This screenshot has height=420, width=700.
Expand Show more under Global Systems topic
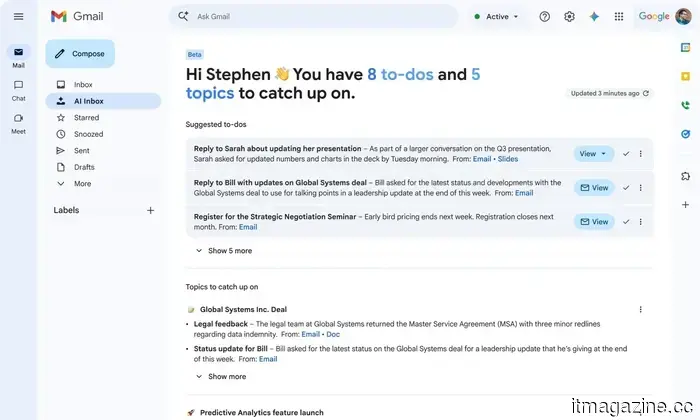tap(221, 377)
